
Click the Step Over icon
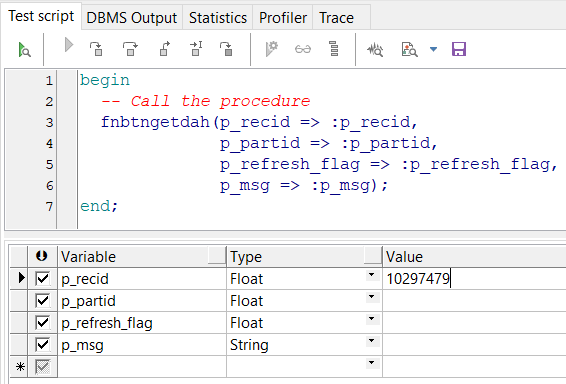pyautogui.click(x=130, y=49)
